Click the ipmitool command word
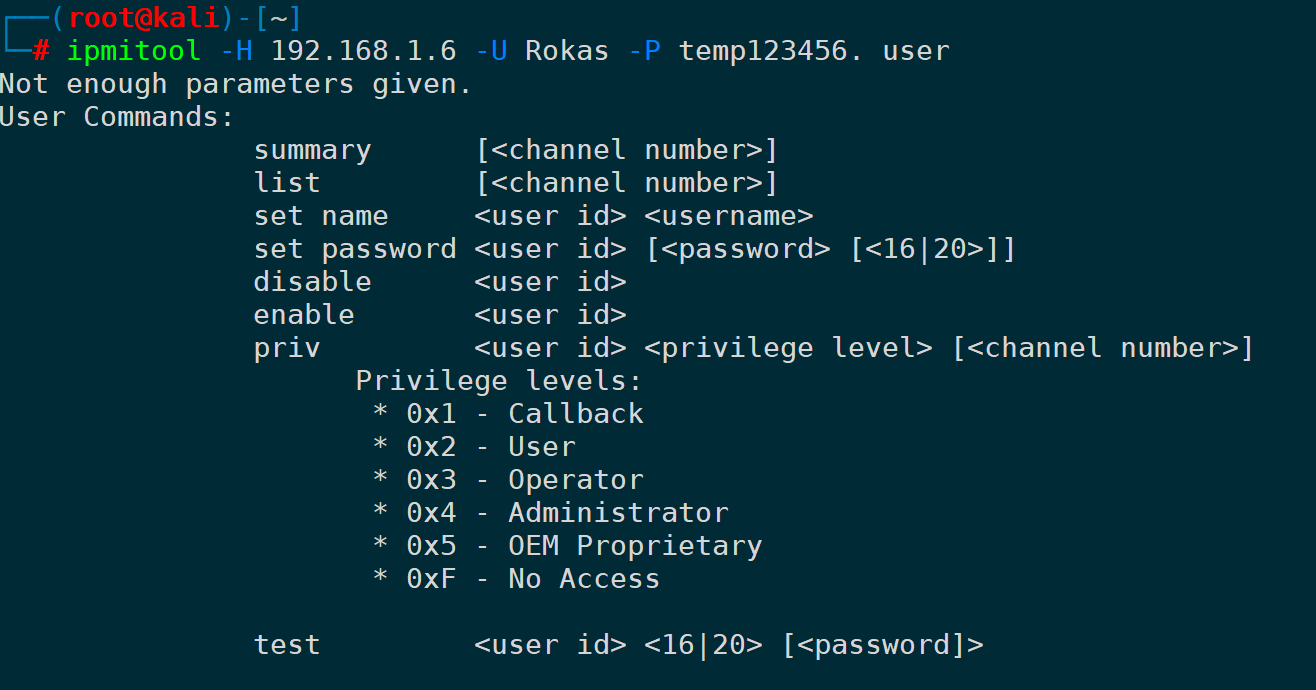Image resolution: width=1316 pixels, height=690 pixels. 134,51
